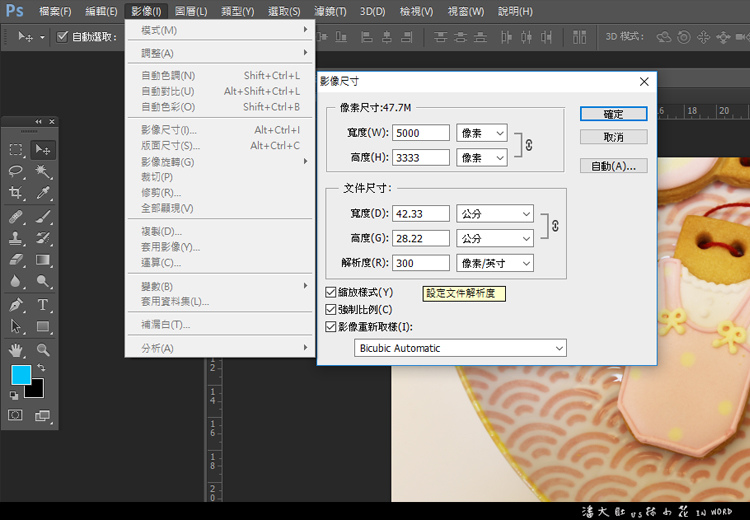Click 自動(A)... button

click(x=614, y=166)
